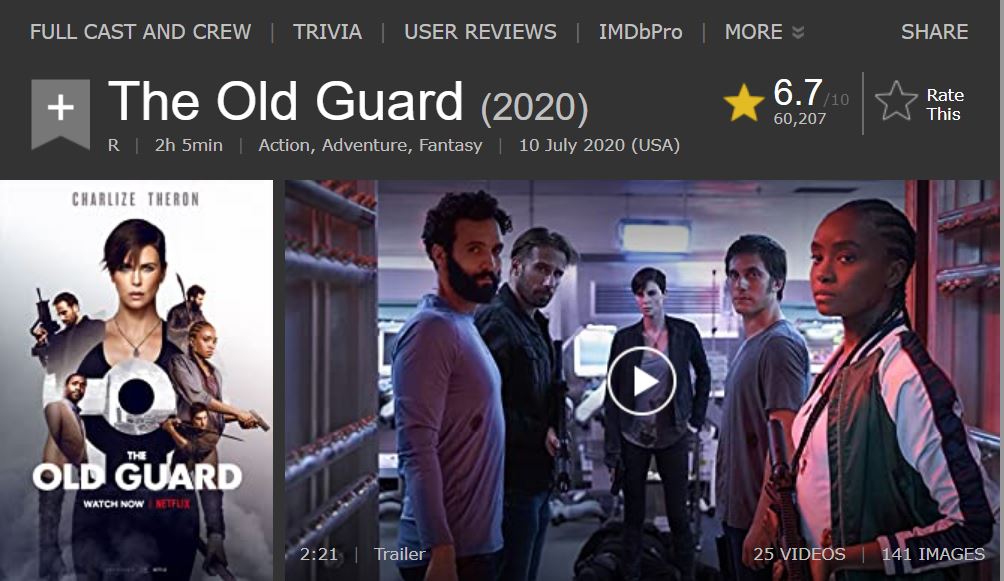
Task: Select the Fantasy genre link
Action: pyautogui.click(x=450, y=145)
